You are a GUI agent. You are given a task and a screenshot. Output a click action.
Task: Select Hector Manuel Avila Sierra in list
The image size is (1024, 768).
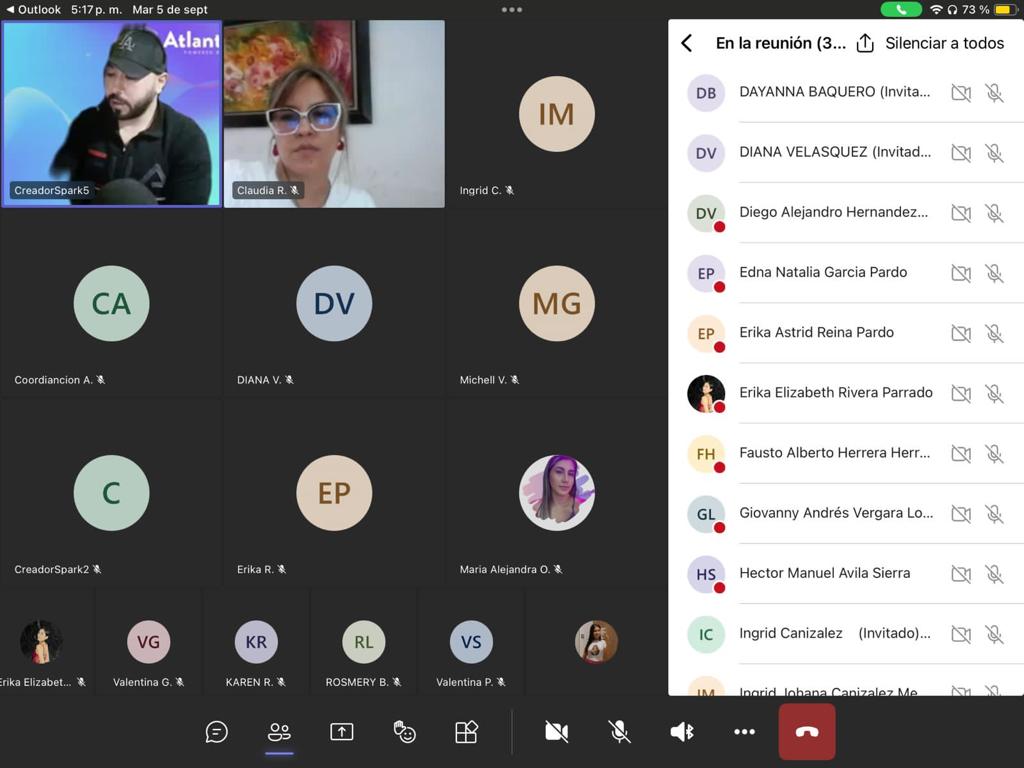pyautogui.click(x=824, y=573)
